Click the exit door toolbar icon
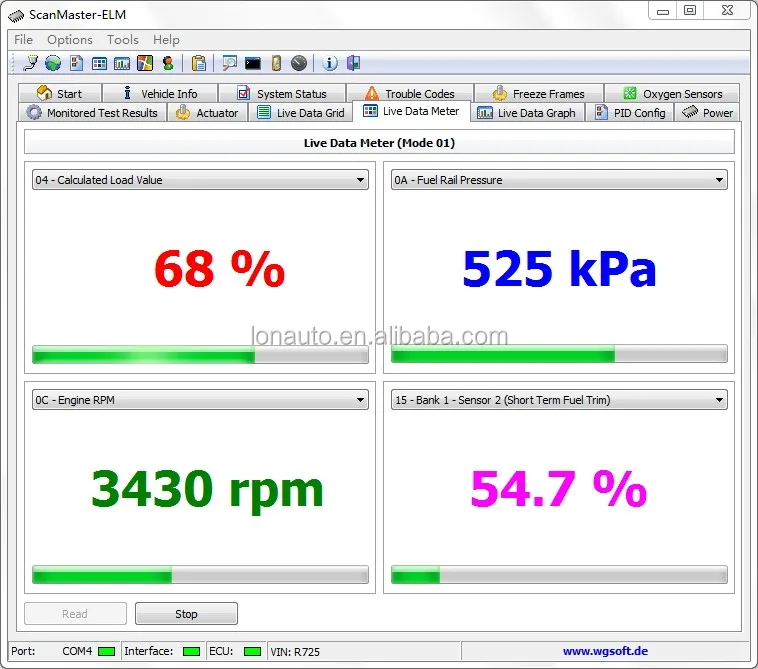Image resolution: width=758 pixels, height=669 pixels. pos(353,63)
